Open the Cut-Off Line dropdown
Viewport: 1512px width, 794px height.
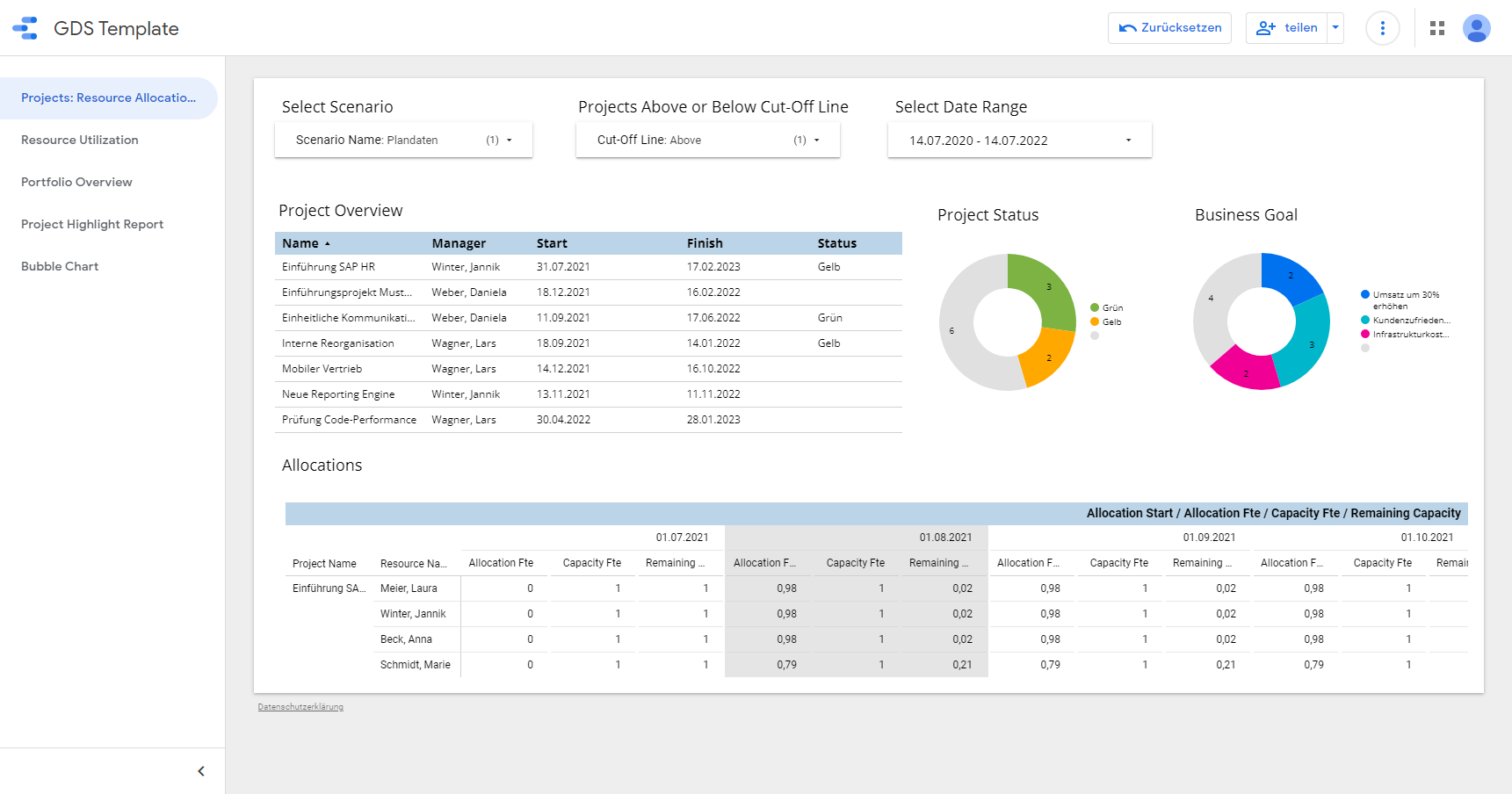point(707,140)
